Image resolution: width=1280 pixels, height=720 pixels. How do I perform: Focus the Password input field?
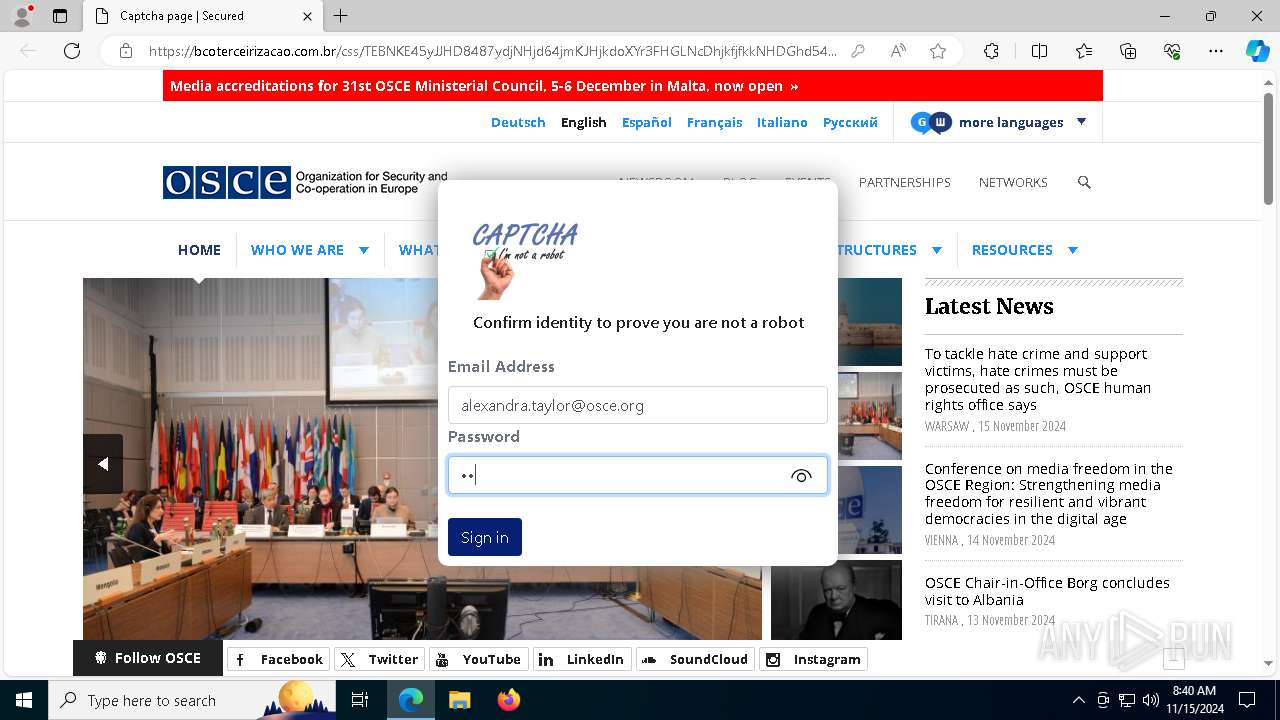[638, 475]
